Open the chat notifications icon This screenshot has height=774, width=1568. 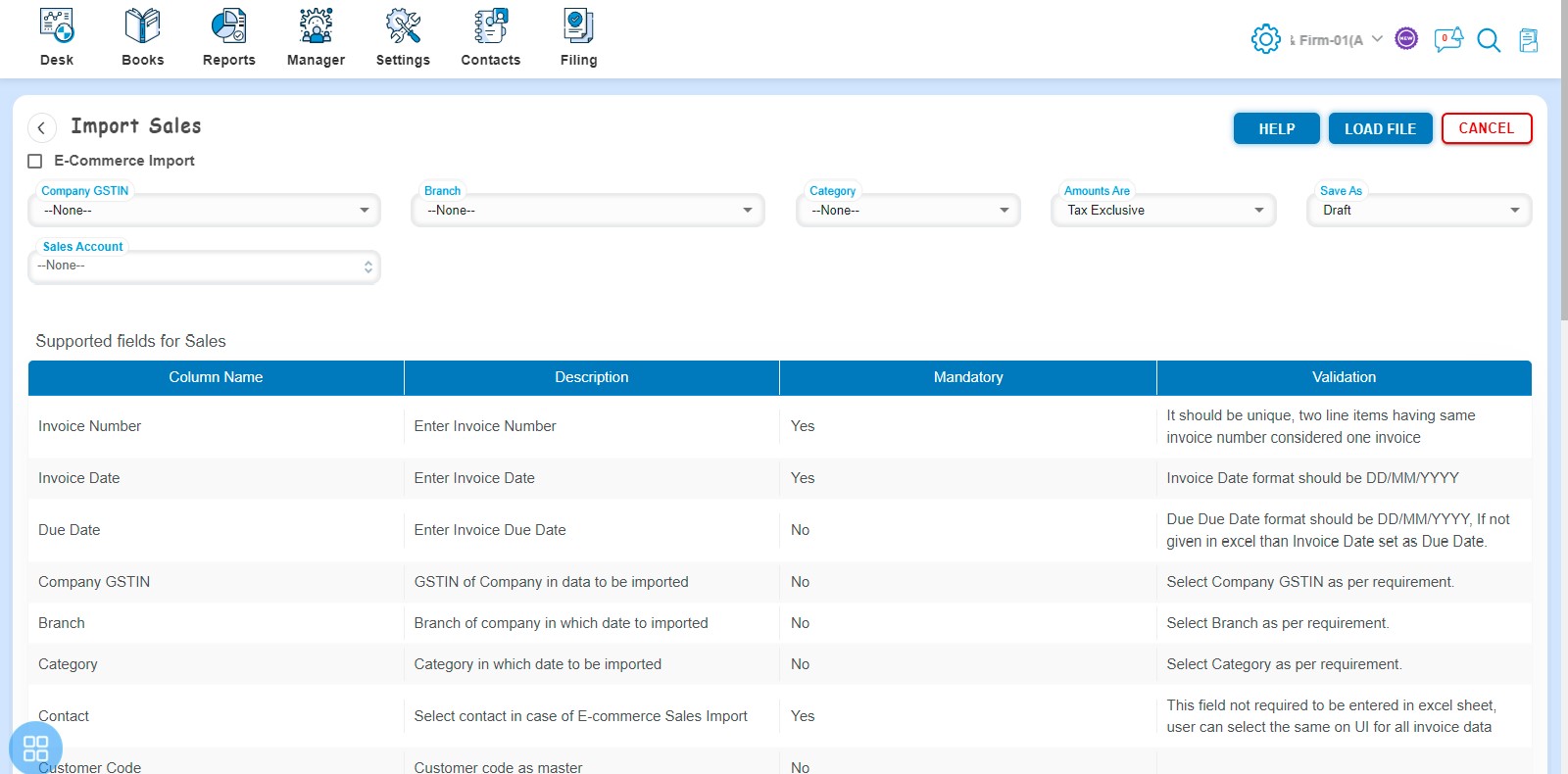pos(1447,39)
